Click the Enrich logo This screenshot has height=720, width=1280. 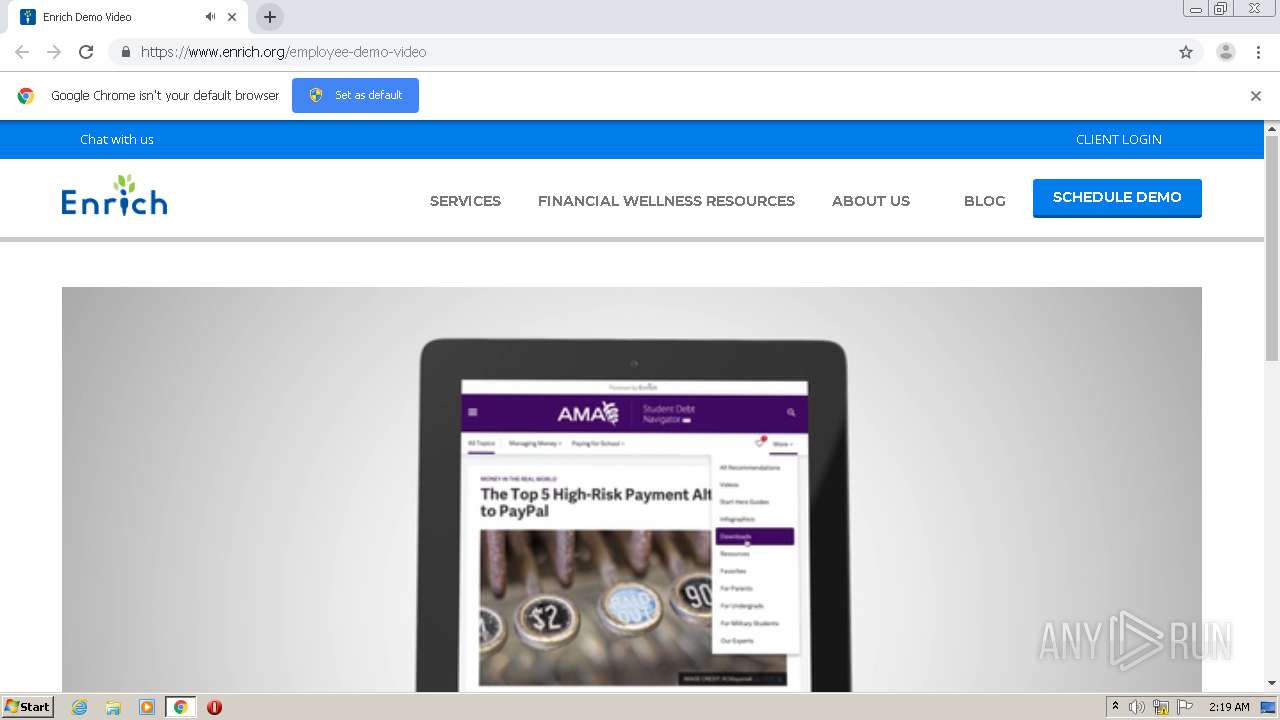(x=114, y=195)
